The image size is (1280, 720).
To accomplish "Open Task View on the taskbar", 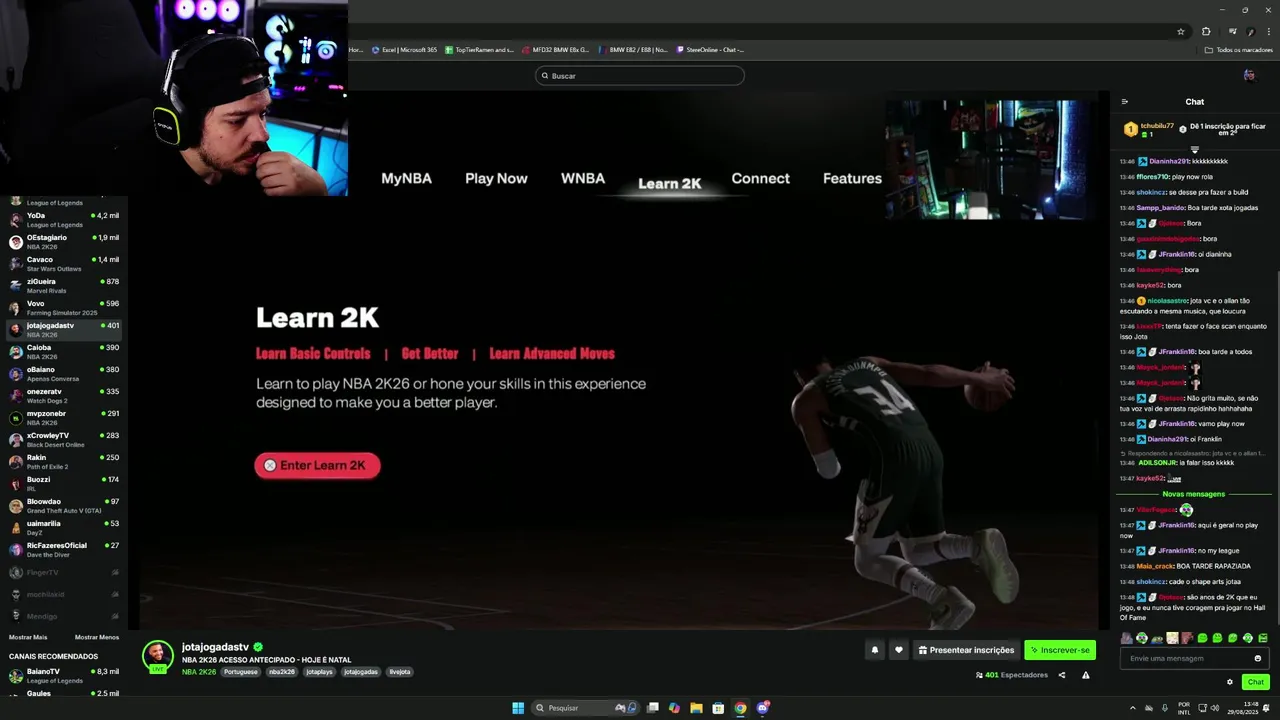I will (652, 708).
